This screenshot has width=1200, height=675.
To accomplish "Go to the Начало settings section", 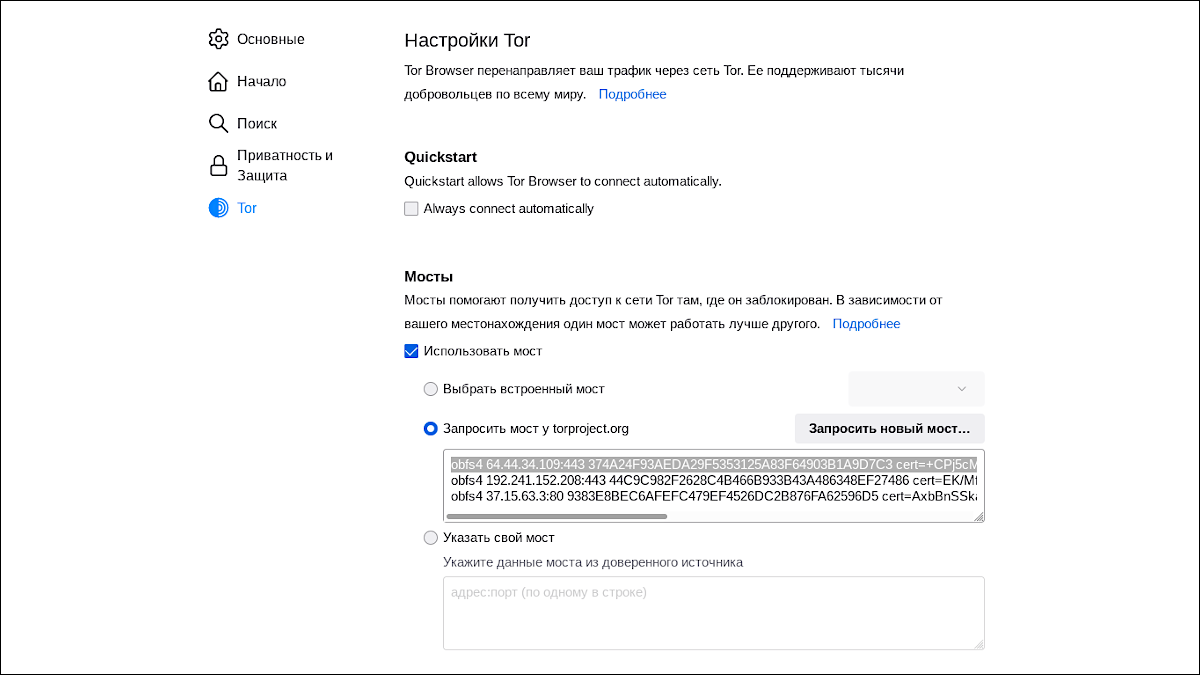I will (x=261, y=81).
